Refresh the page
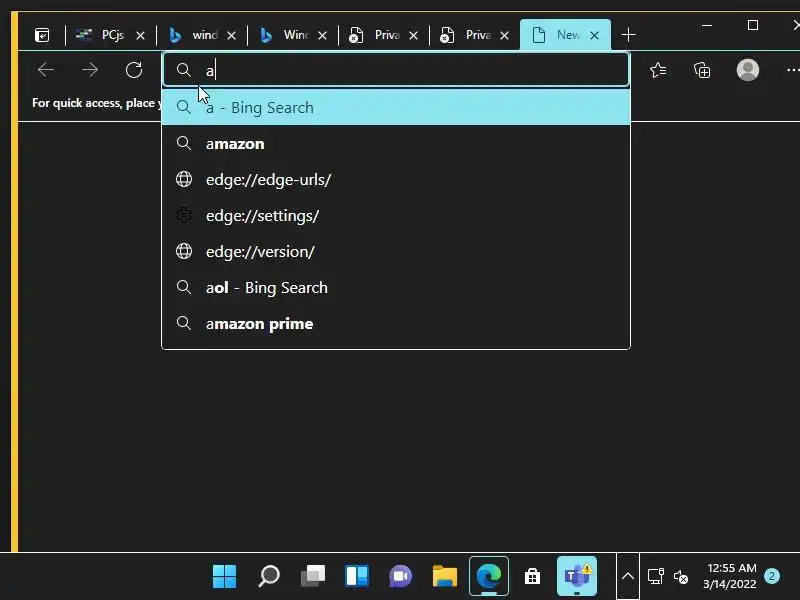Screen dimensions: 800x600 (x=134, y=70)
